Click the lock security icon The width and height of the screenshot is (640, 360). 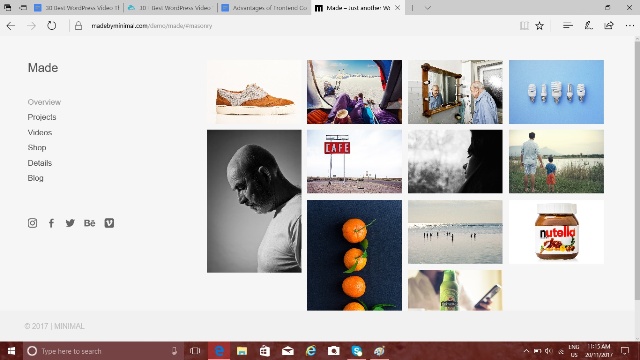pyautogui.click(x=78, y=26)
